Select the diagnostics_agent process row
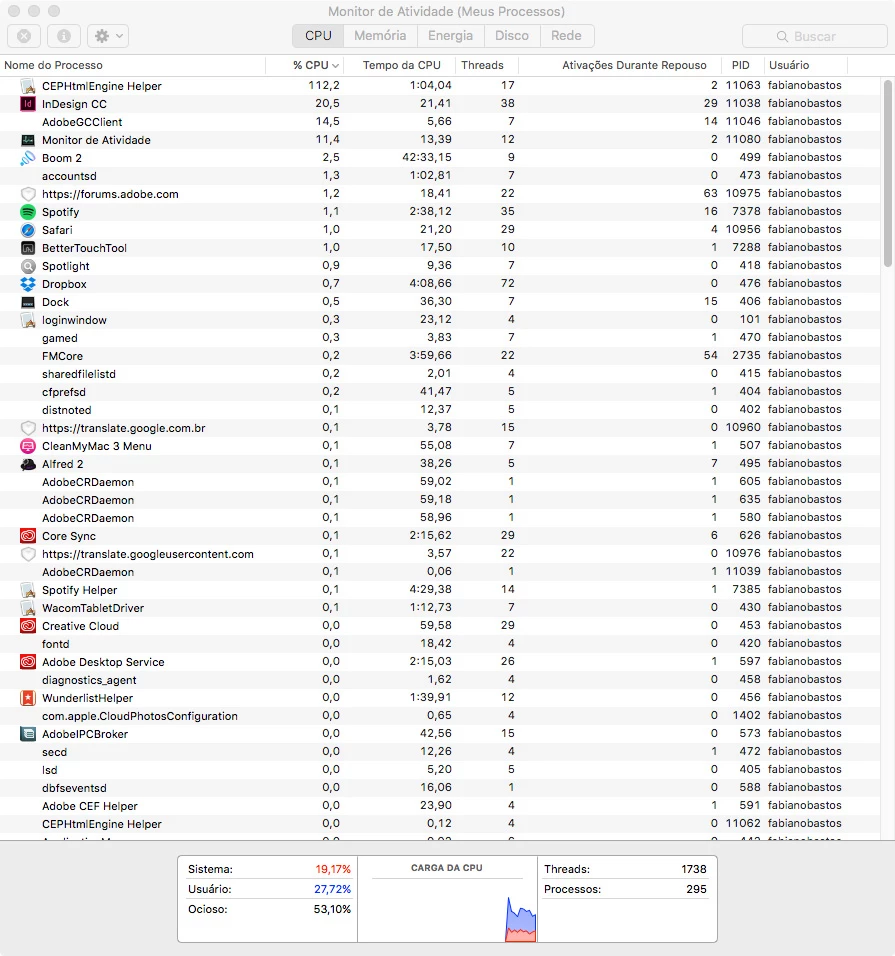895x956 pixels. tap(440, 680)
